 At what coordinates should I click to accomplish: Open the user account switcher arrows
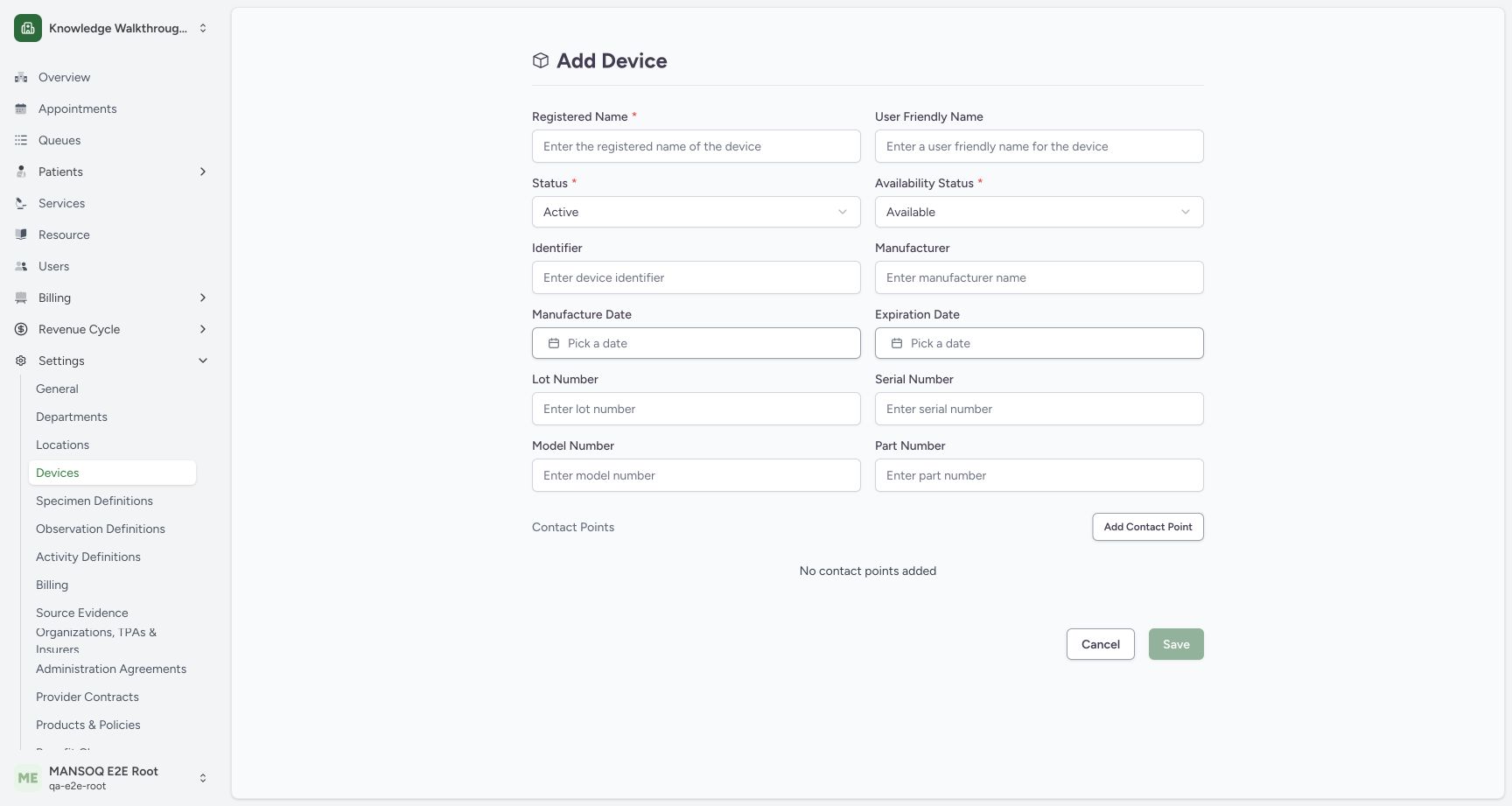203,778
